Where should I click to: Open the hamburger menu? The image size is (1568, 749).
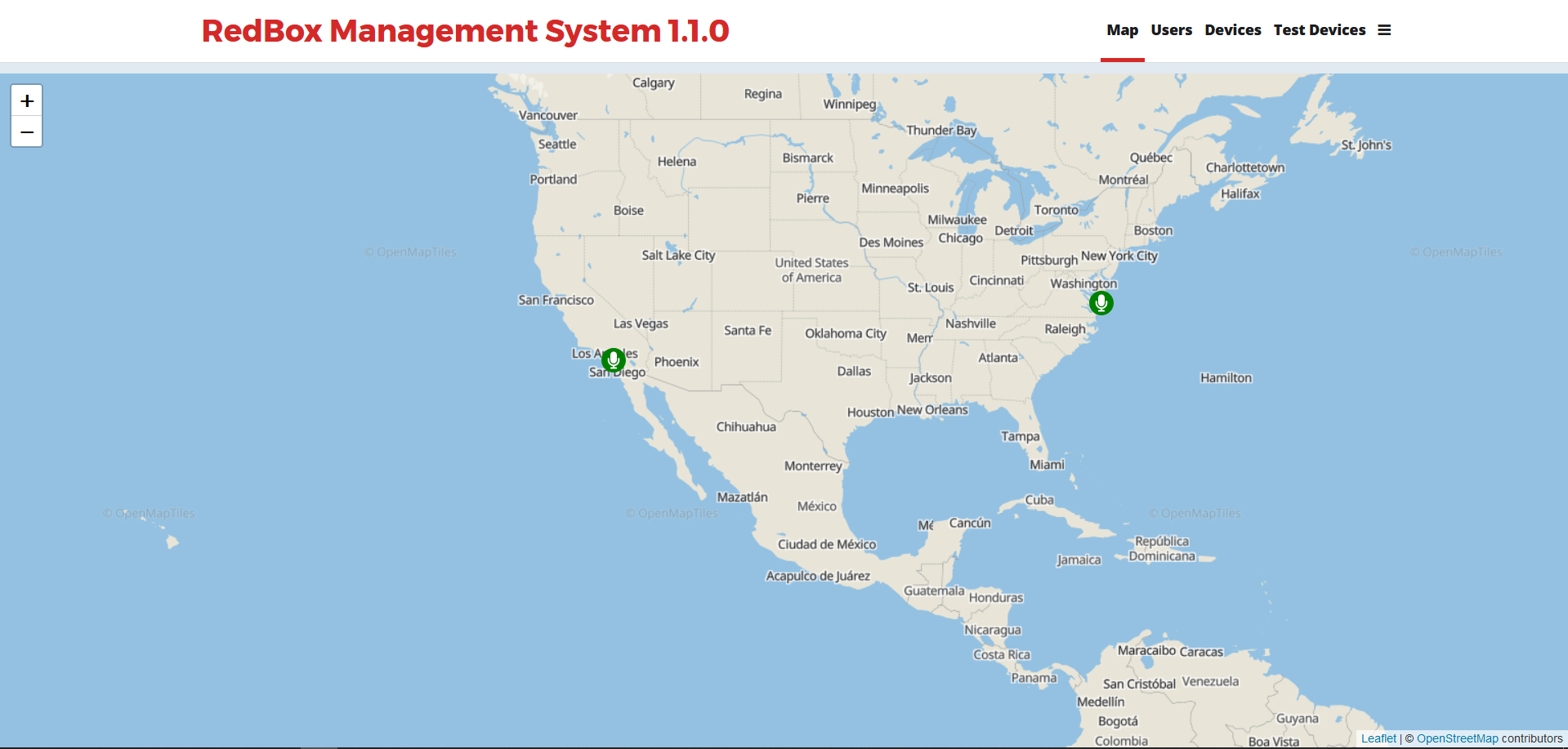(1384, 30)
